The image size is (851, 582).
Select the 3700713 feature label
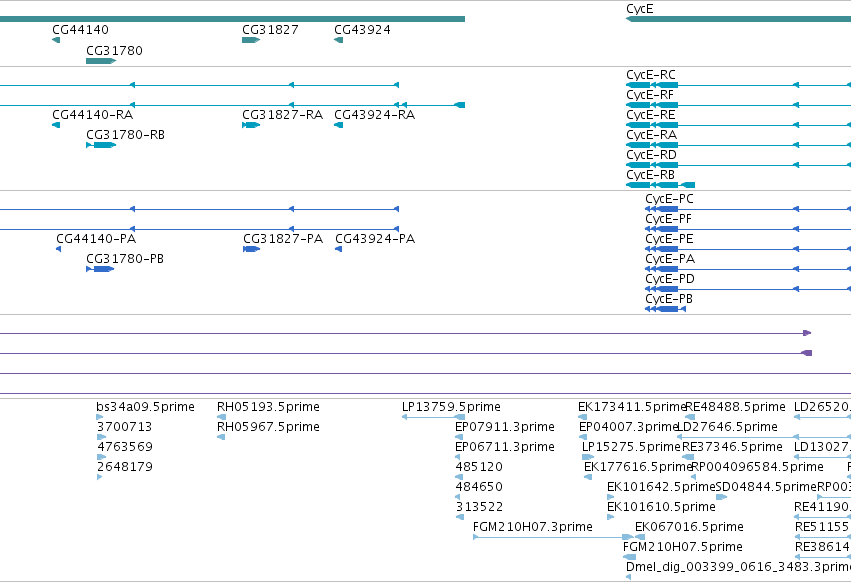pos(124,427)
